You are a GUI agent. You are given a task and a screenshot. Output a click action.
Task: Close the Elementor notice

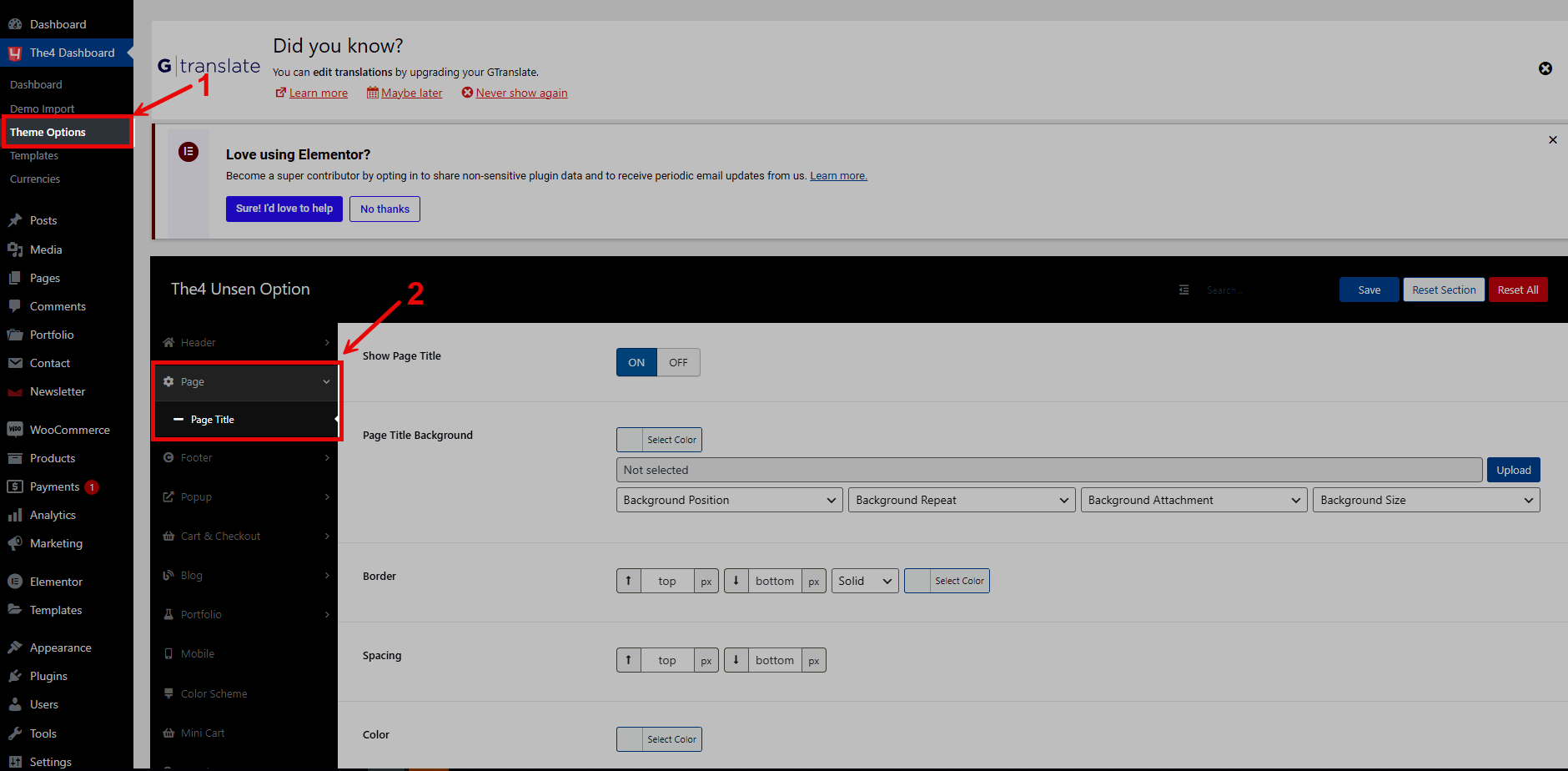pyautogui.click(x=1553, y=139)
